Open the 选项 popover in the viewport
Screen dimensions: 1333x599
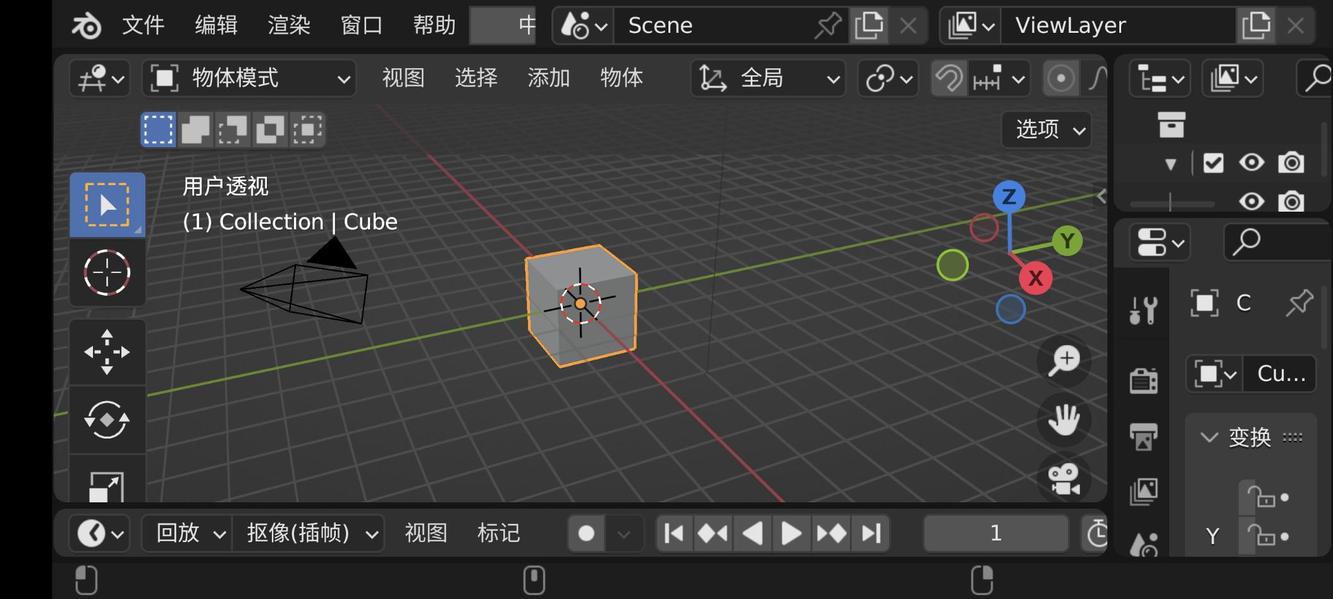click(1044, 129)
